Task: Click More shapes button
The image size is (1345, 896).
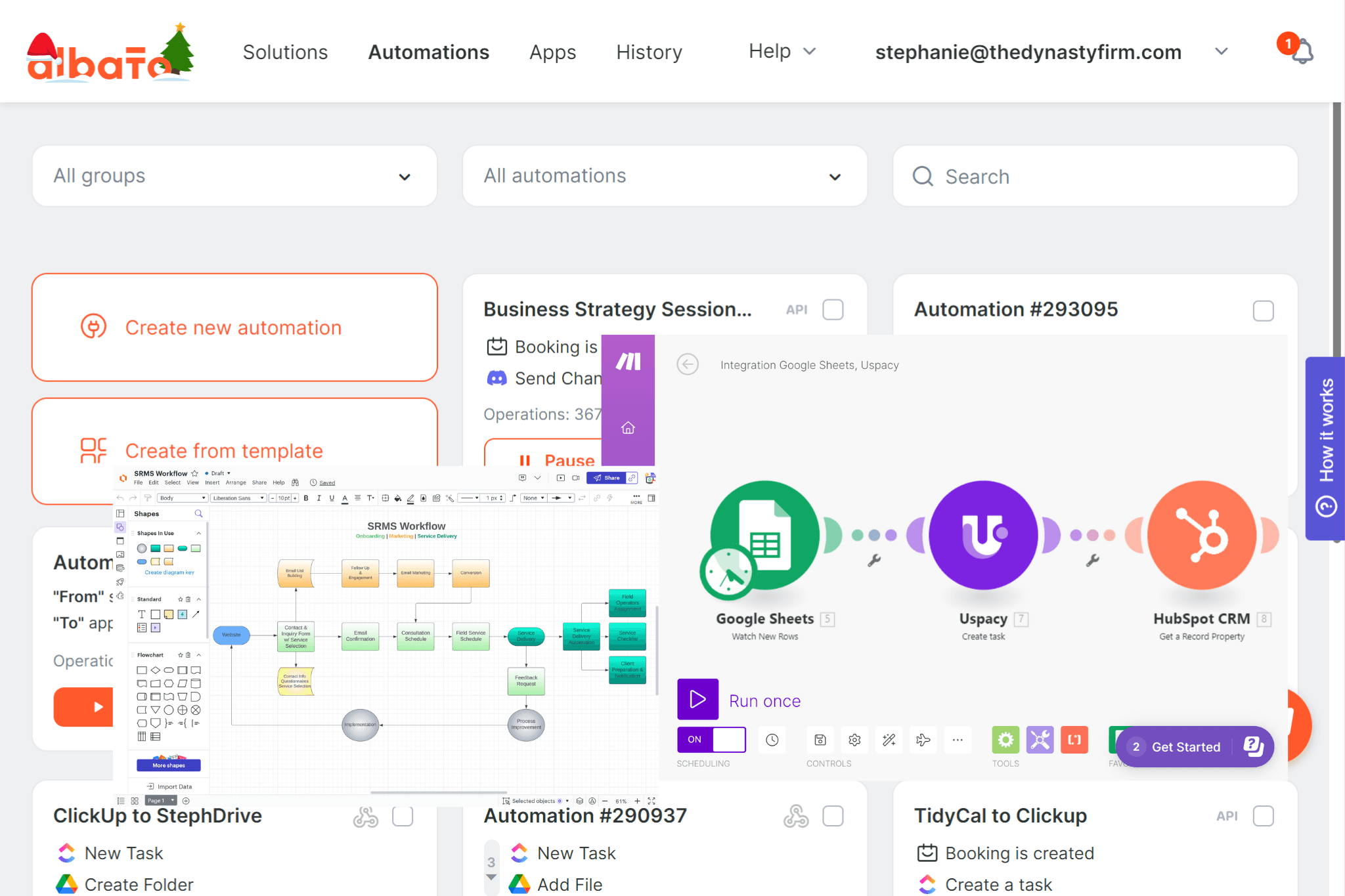Action: pyautogui.click(x=169, y=765)
